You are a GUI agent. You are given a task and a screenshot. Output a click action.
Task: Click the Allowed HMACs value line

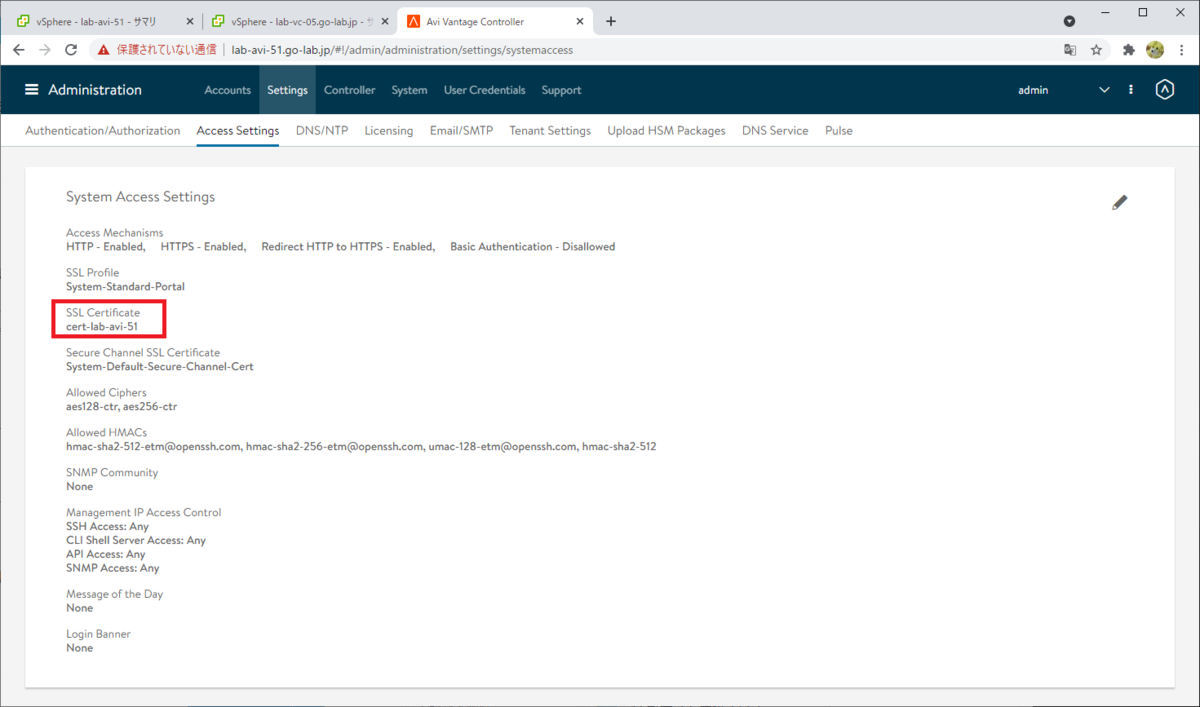(361, 447)
